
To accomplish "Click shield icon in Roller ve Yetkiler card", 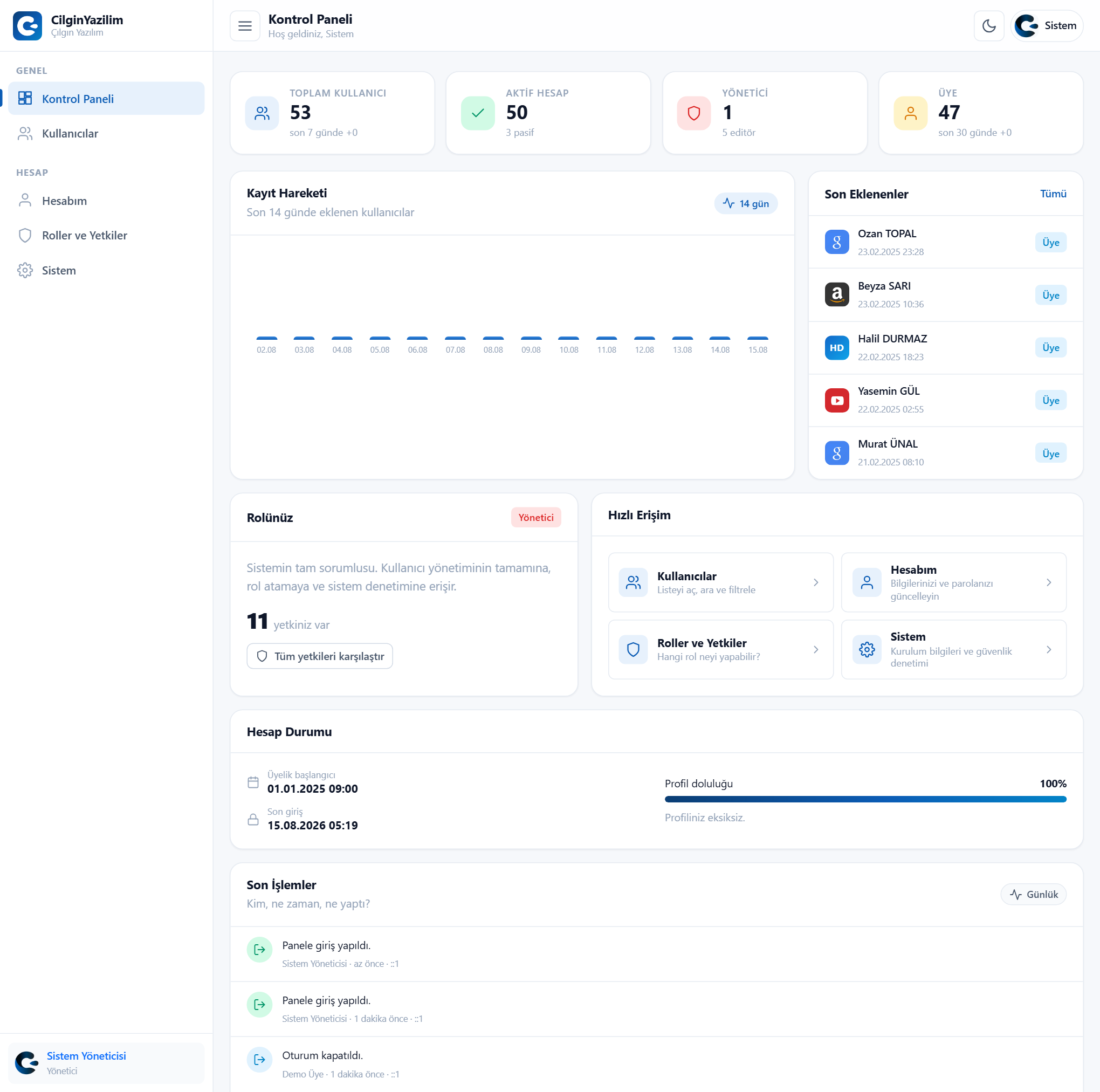I will coord(633,649).
